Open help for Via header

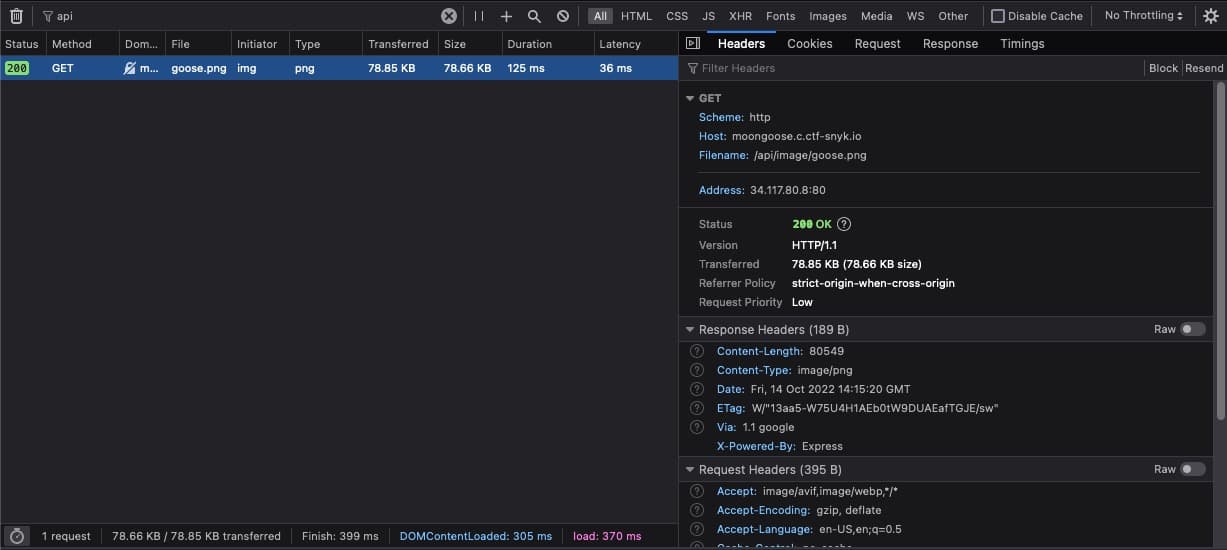tap(697, 427)
